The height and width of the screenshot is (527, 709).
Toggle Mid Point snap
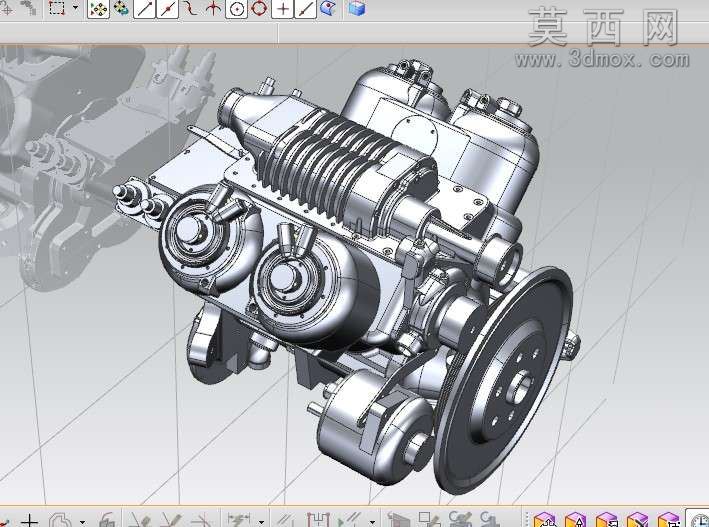pyautogui.click(x=167, y=8)
